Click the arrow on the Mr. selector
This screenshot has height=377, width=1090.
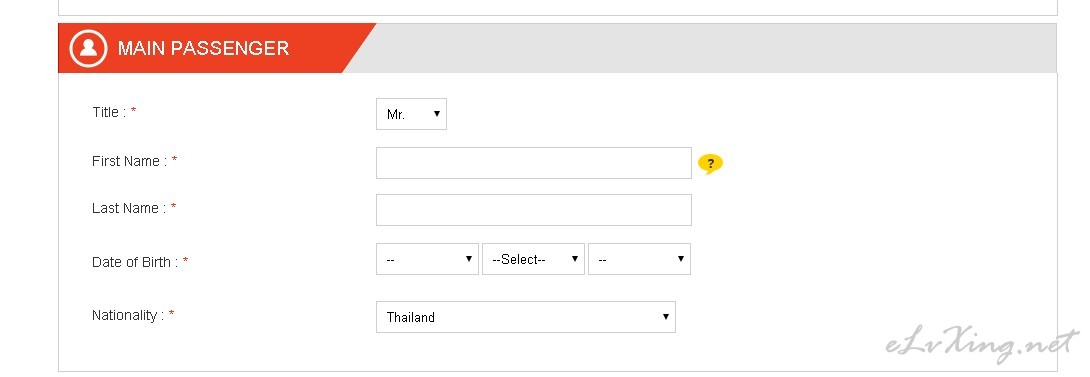tap(437, 113)
